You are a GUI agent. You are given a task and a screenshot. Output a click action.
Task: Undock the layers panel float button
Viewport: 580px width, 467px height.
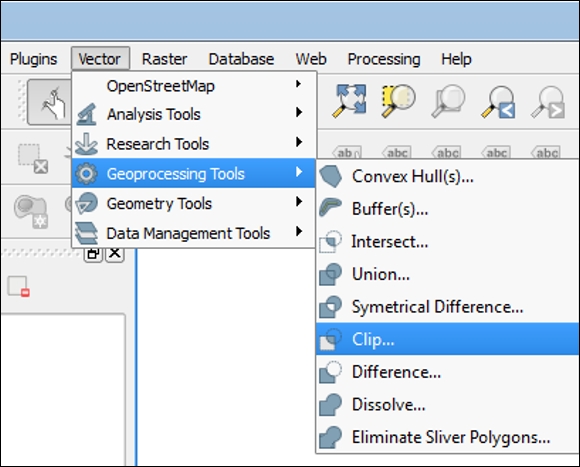[93, 253]
